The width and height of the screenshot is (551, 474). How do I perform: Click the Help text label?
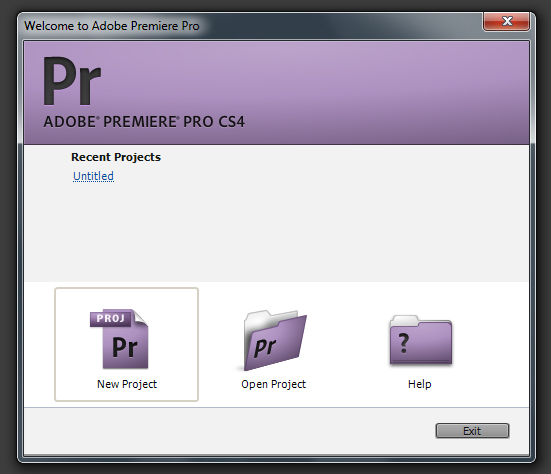pyautogui.click(x=420, y=384)
